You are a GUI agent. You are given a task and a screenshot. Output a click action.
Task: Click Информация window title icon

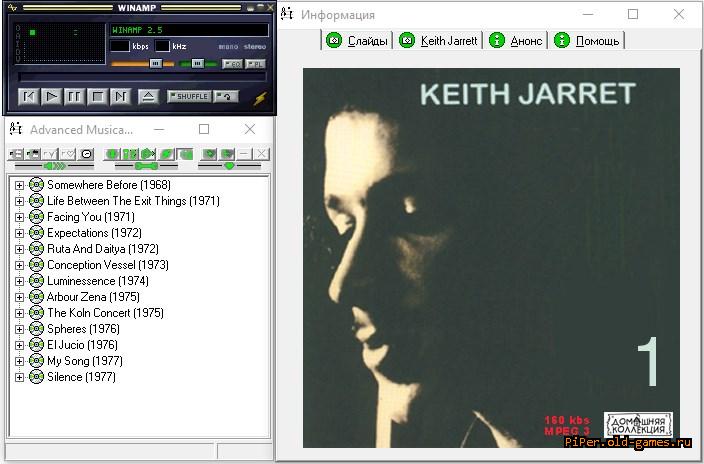coord(287,14)
